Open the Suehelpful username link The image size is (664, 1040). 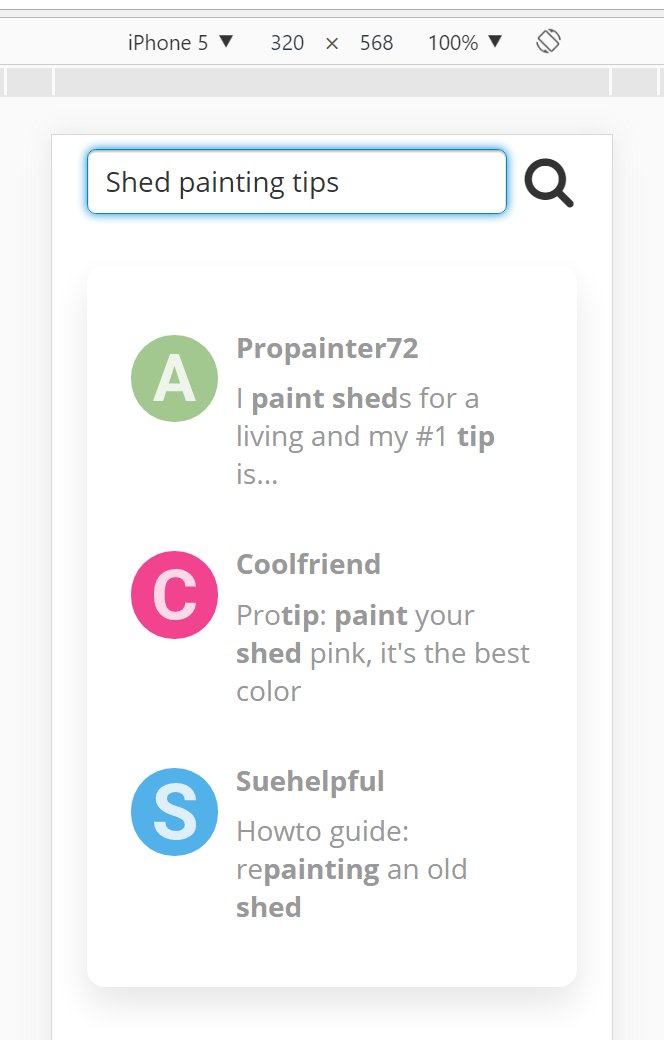click(x=310, y=781)
